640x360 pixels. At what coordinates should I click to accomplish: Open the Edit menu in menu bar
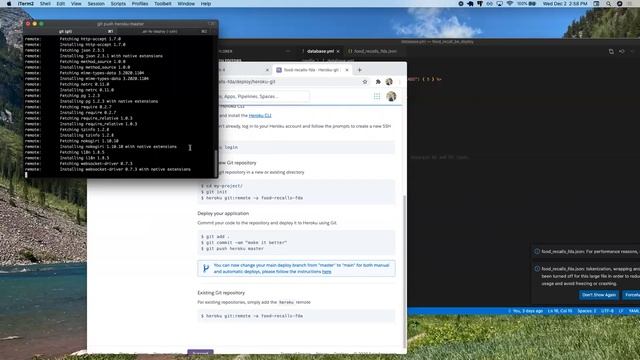[x=61, y=4]
